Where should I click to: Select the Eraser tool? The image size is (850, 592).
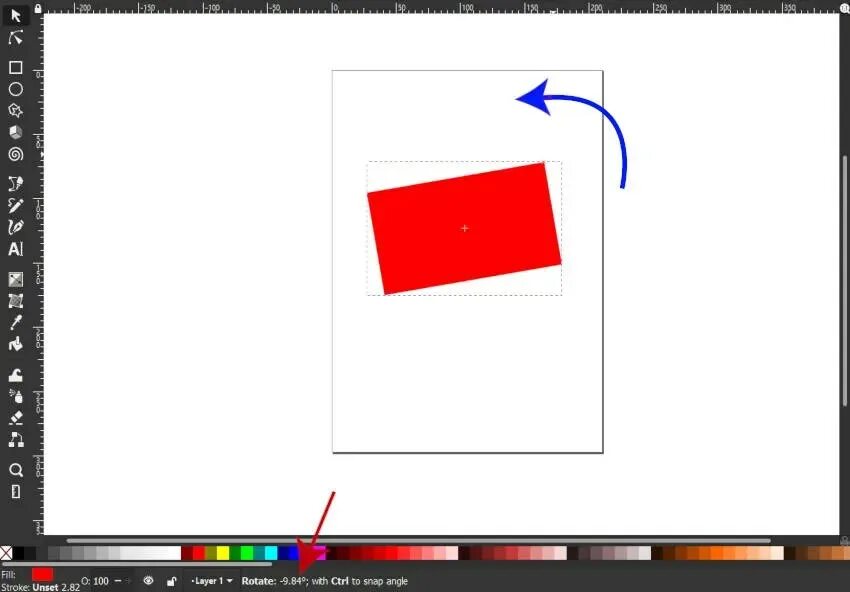pyautogui.click(x=15, y=418)
